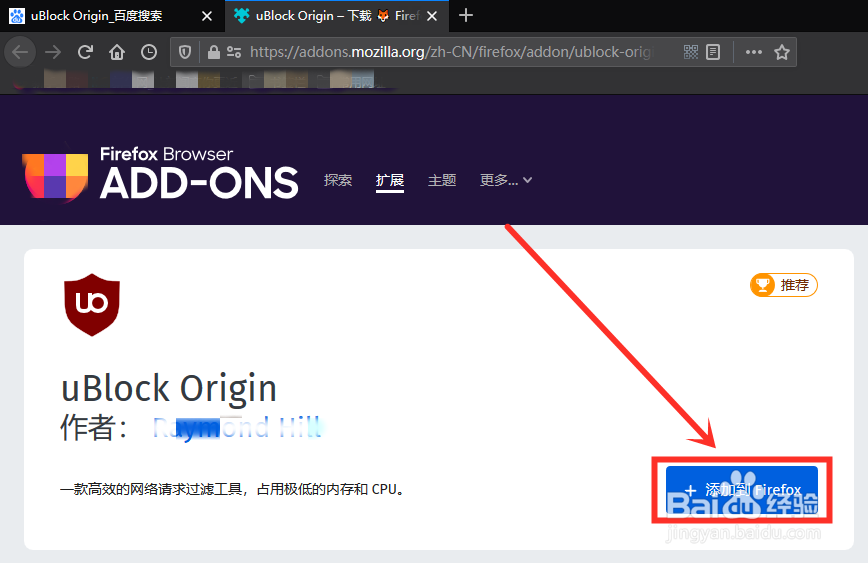This screenshot has width=868, height=563.
Task: Open the 扩展 navigation link
Action: tap(390, 180)
